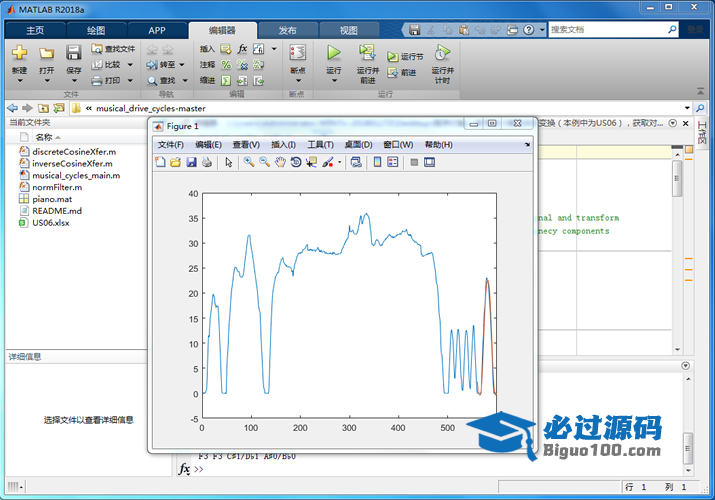Open the address bar path dropdown arrow
This screenshot has height=500, width=715.
tap(687, 108)
